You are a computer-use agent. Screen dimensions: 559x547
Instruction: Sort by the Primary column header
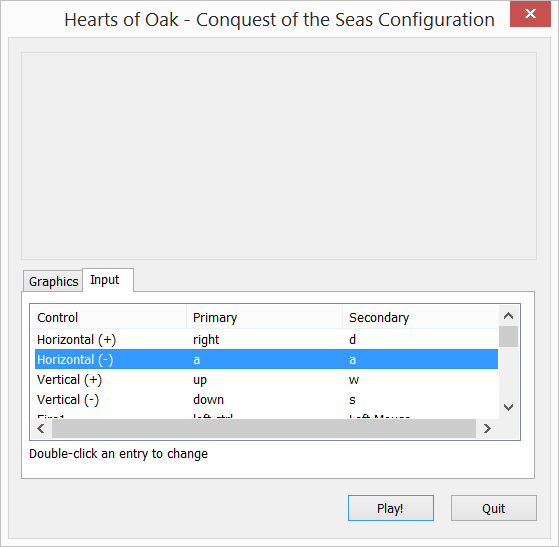265,317
